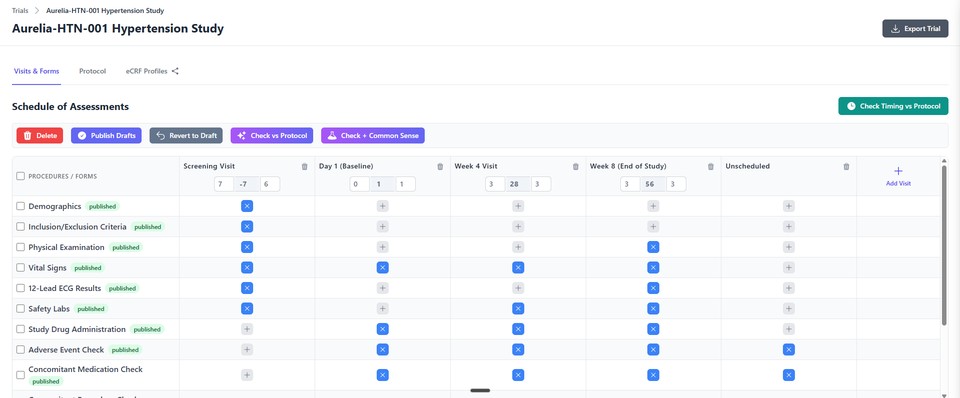The height and width of the screenshot is (398, 960).
Task: Add Study Drug Administration to Screening Visit
Action: pyautogui.click(x=247, y=329)
